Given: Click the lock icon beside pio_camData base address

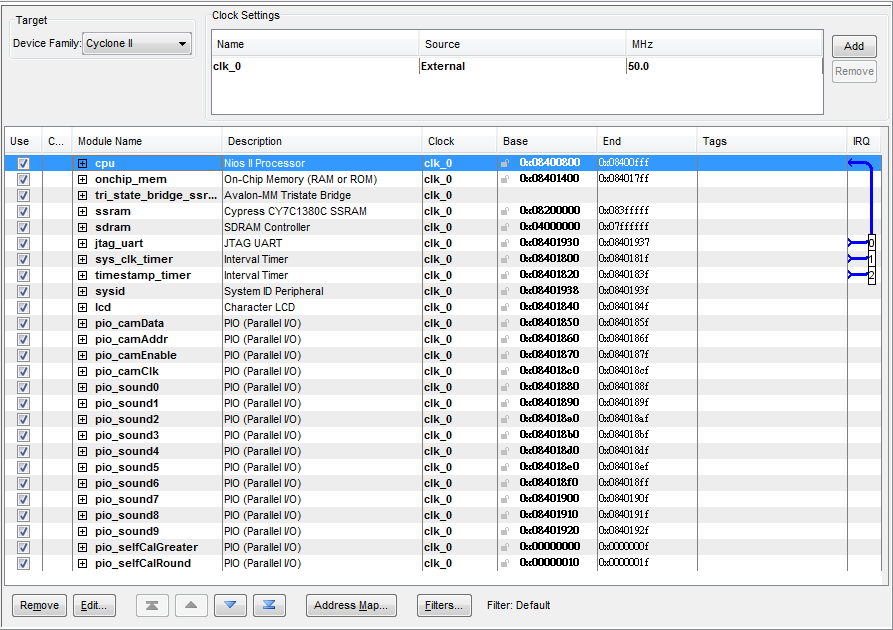Looking at the screenshot, I should tap(505, 323).
